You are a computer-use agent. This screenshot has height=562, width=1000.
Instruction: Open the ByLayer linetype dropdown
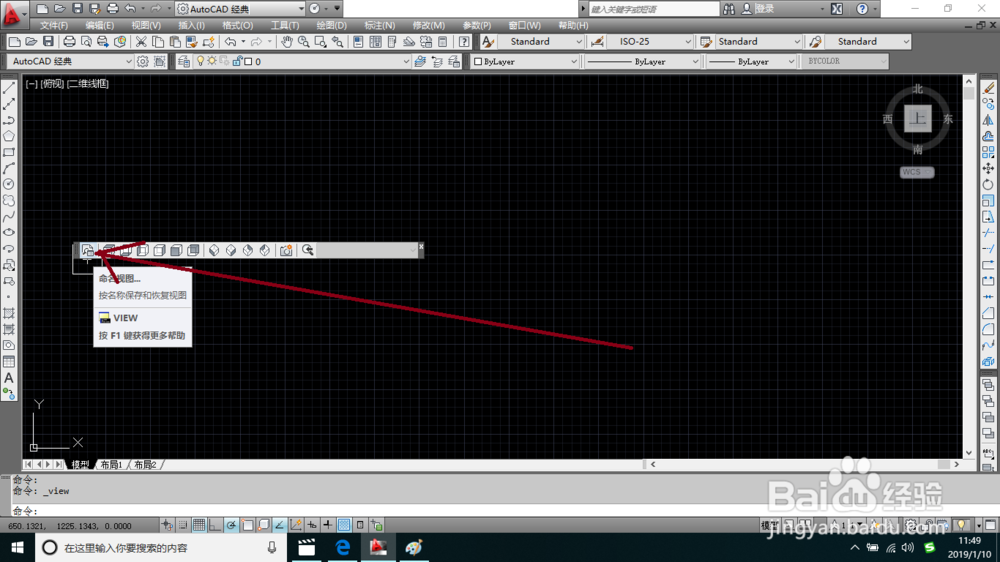642,61
